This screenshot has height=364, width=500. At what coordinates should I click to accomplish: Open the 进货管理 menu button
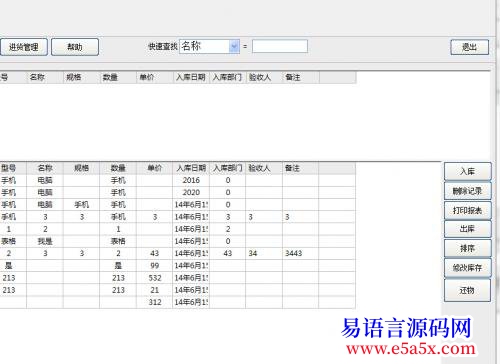pos(24,47)
